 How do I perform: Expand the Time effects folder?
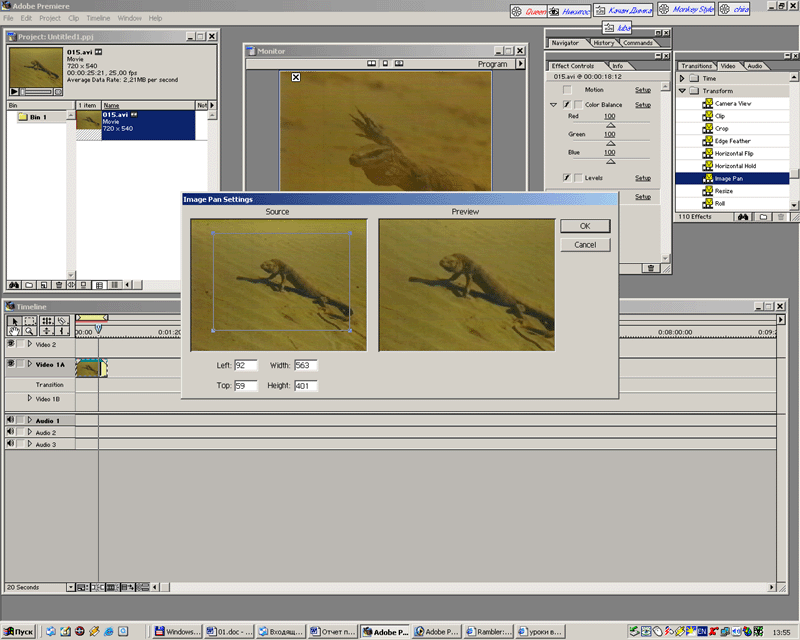pos(683,78)
